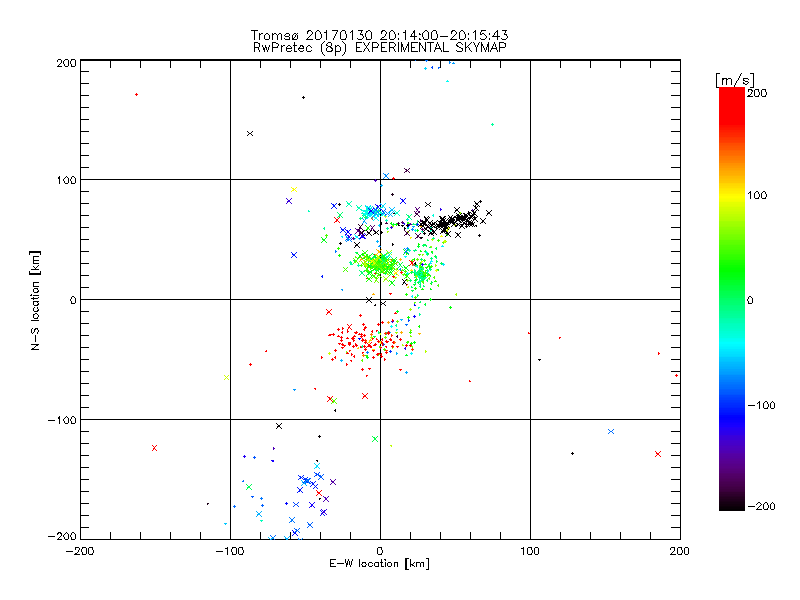Click the colorbar label '200' at top
The width and height of the screenshot is (800, 600).
click(x=757, y=93)
